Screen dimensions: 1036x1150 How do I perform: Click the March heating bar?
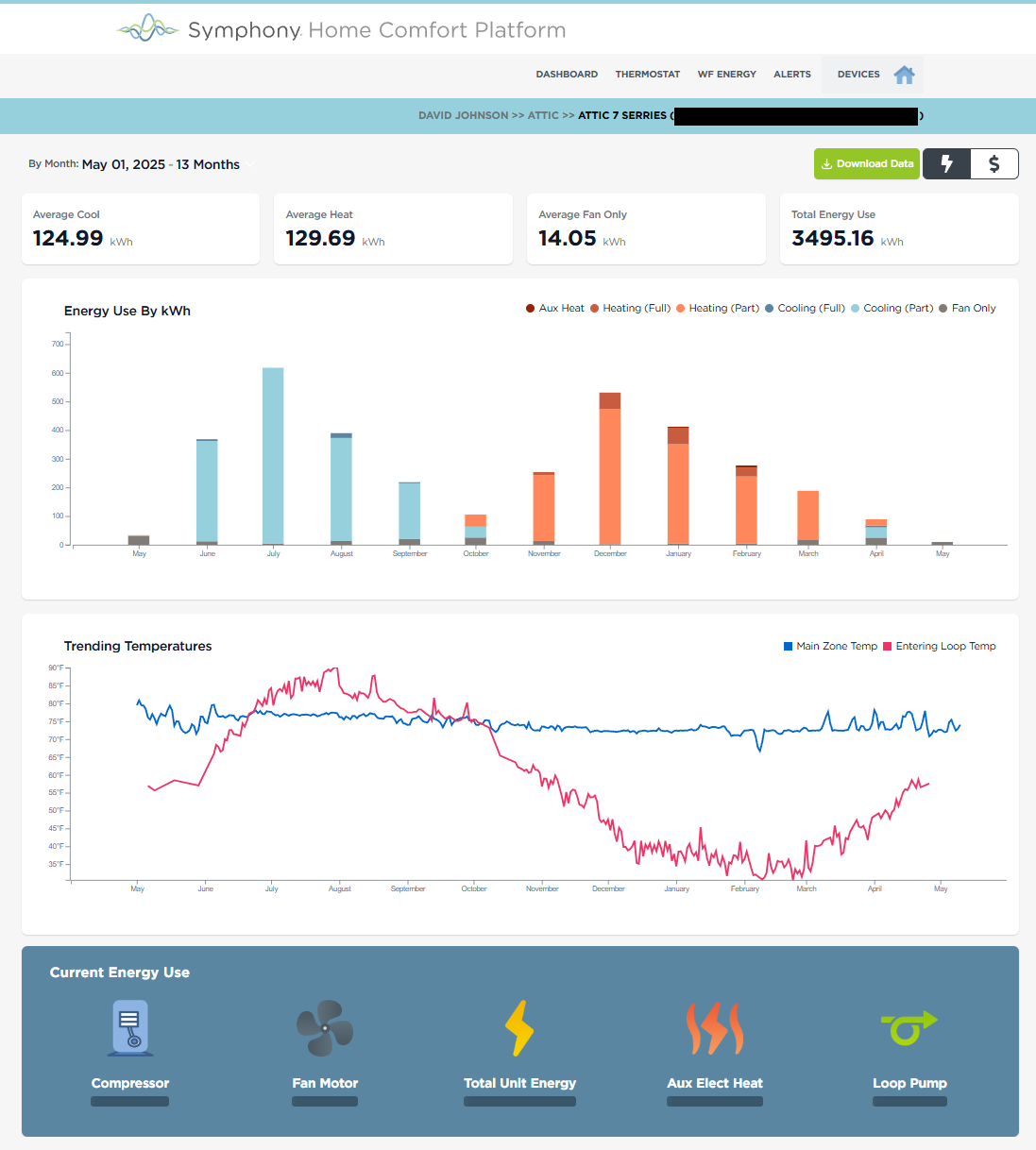(x=808, y=517)
